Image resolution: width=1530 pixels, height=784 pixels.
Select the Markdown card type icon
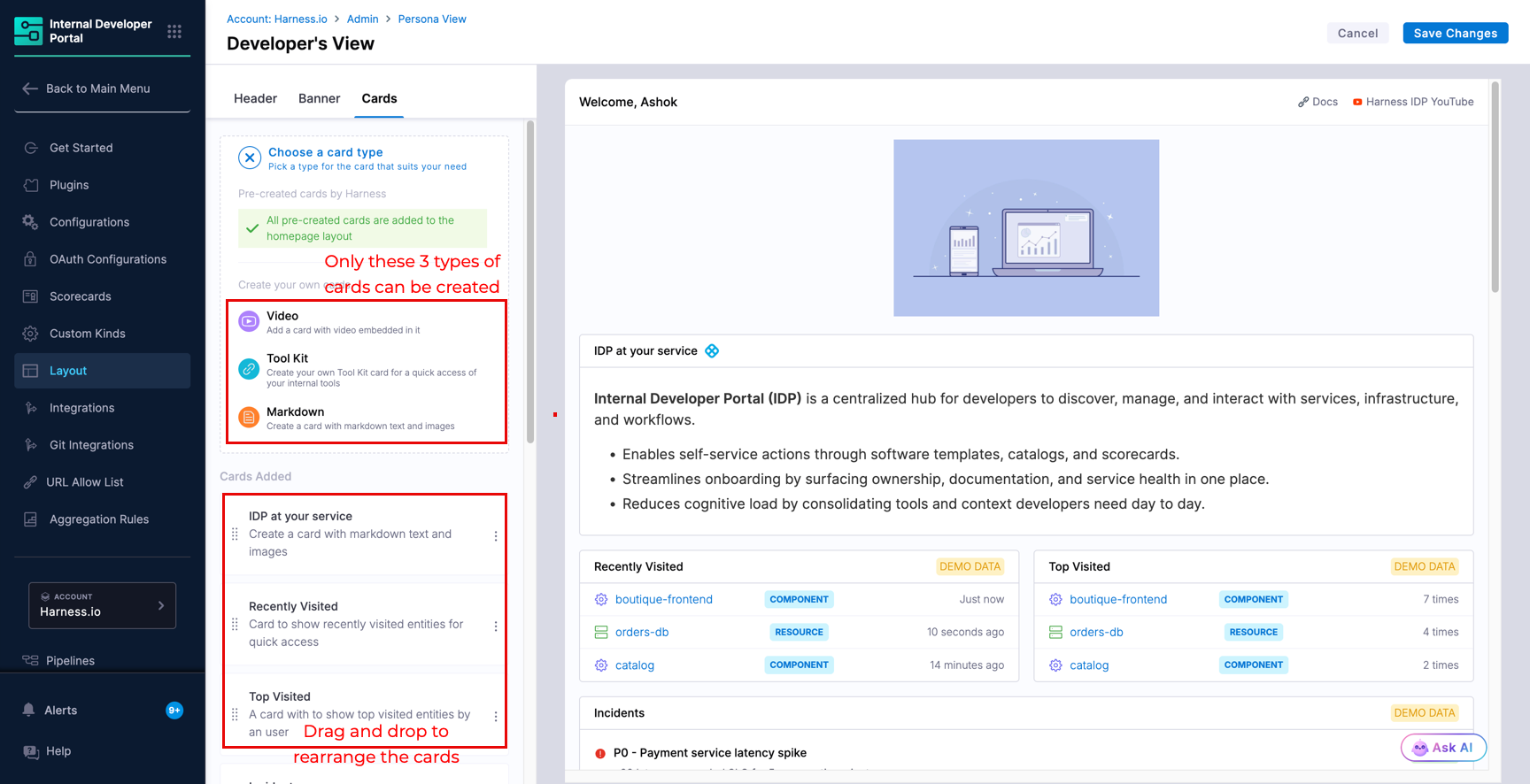tap(249, 417)
